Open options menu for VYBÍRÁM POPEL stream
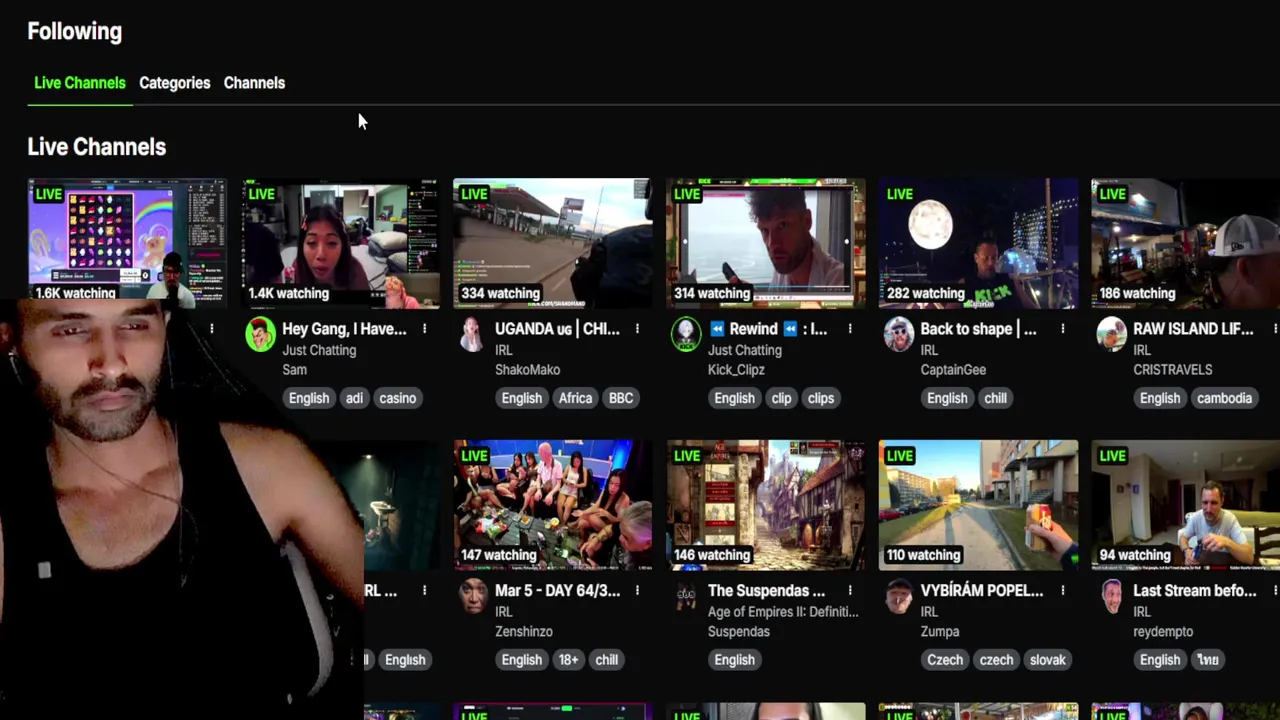This screenshot has height=720, width=1280. [x=1063, y=591]
